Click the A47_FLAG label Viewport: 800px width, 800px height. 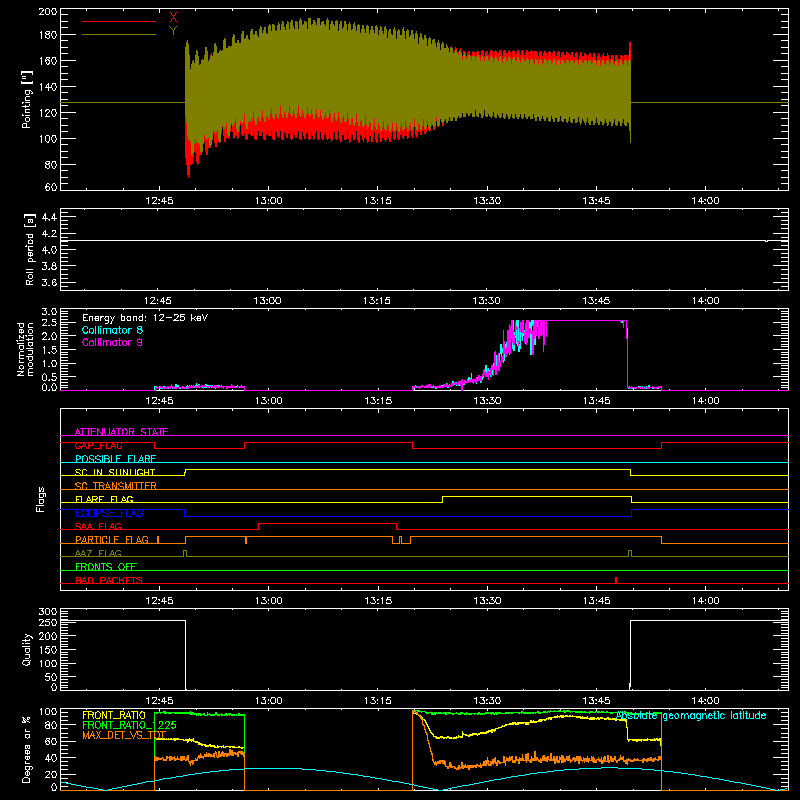pos(98,553)
